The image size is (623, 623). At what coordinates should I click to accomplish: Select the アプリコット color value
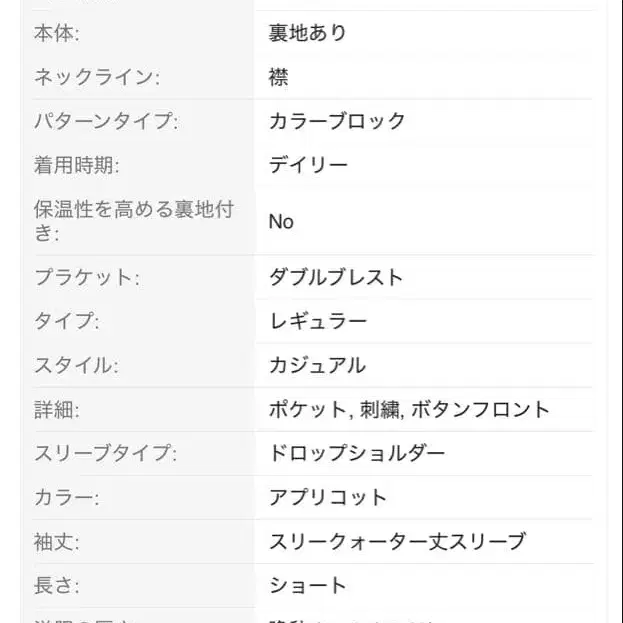click(x=328, y=497)
